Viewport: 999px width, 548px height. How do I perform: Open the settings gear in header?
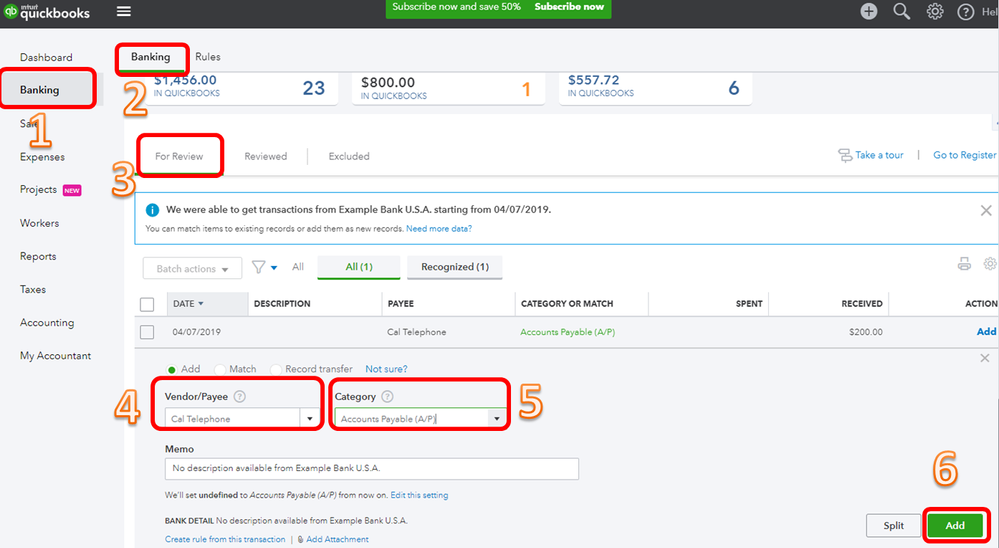935,11
